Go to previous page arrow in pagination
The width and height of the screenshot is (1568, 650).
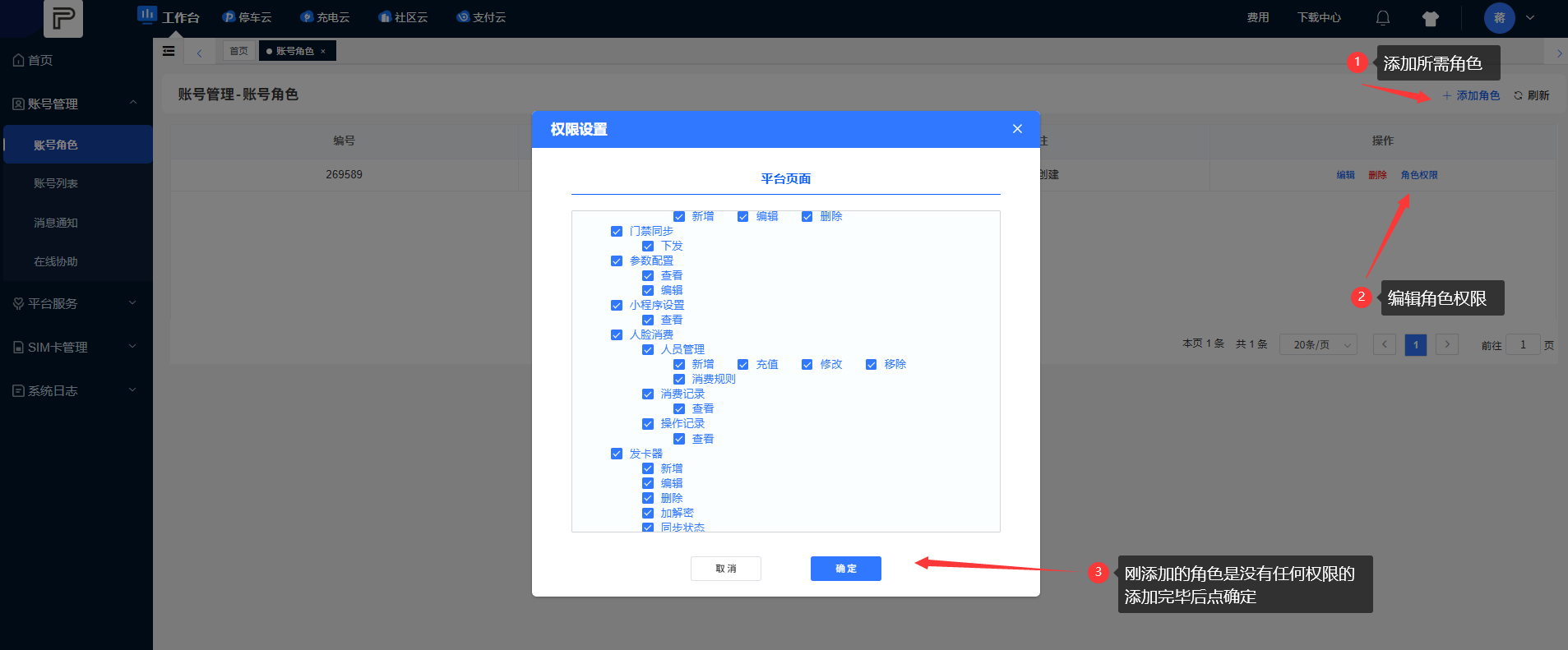[x=1385, y=345]
